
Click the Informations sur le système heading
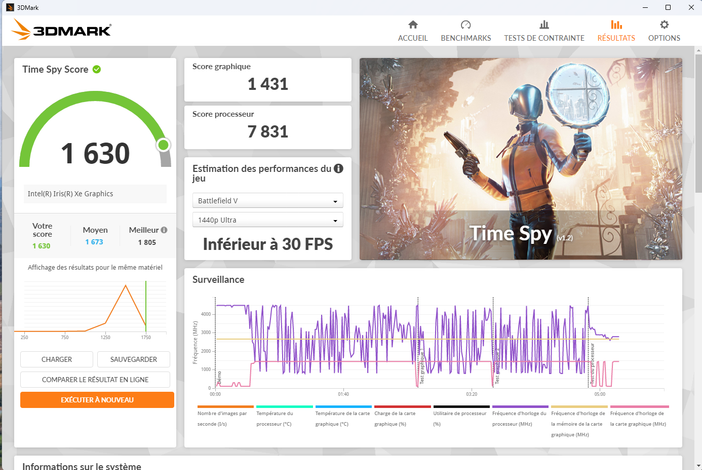pyautogui.click(x=81, y=466)
